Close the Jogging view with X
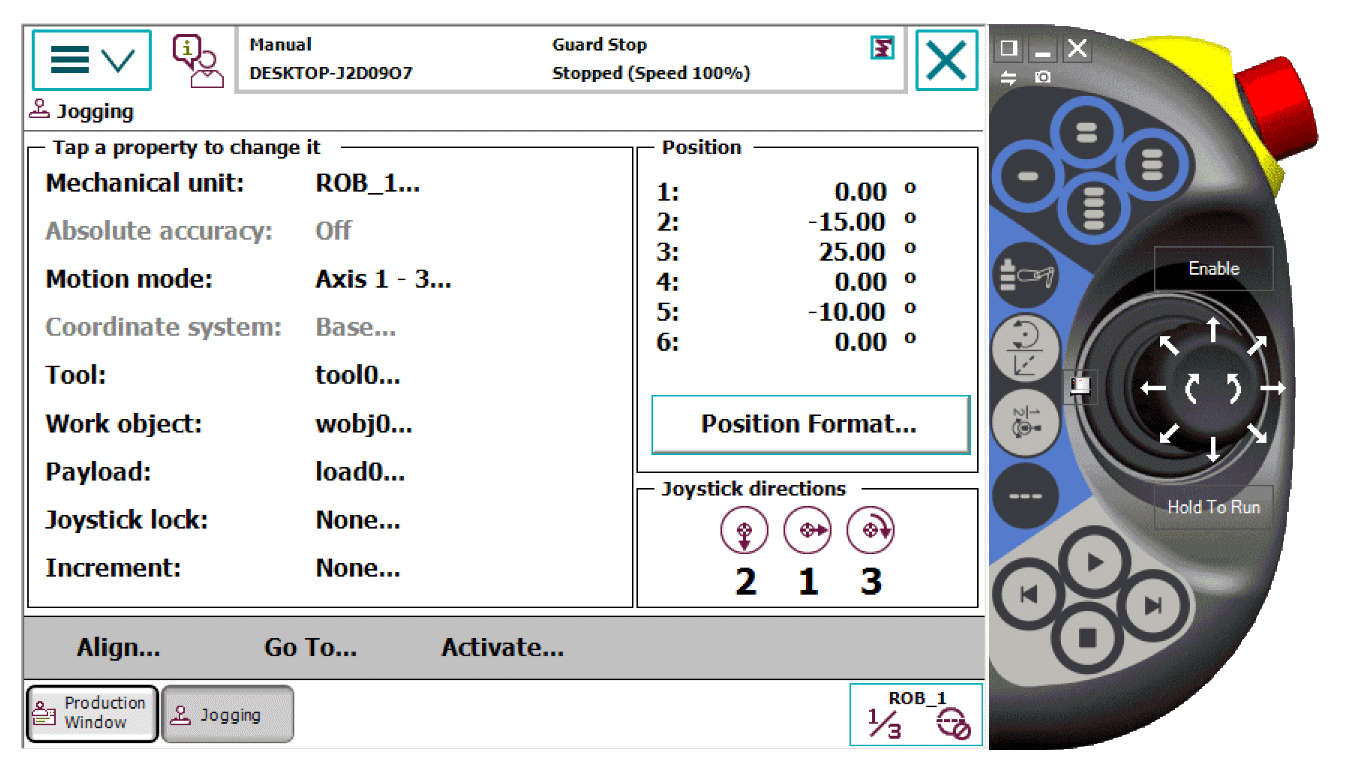Image resolution: width=1349 pixels, height=776 pixels. 945,61
